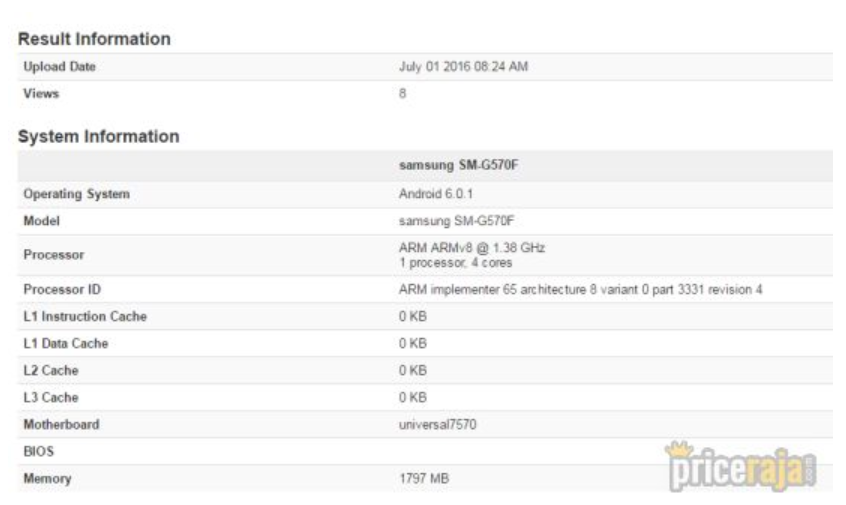The width and height of the screenshot is (846, 505).
Task: Click the Views label
Action: (41, 94)
